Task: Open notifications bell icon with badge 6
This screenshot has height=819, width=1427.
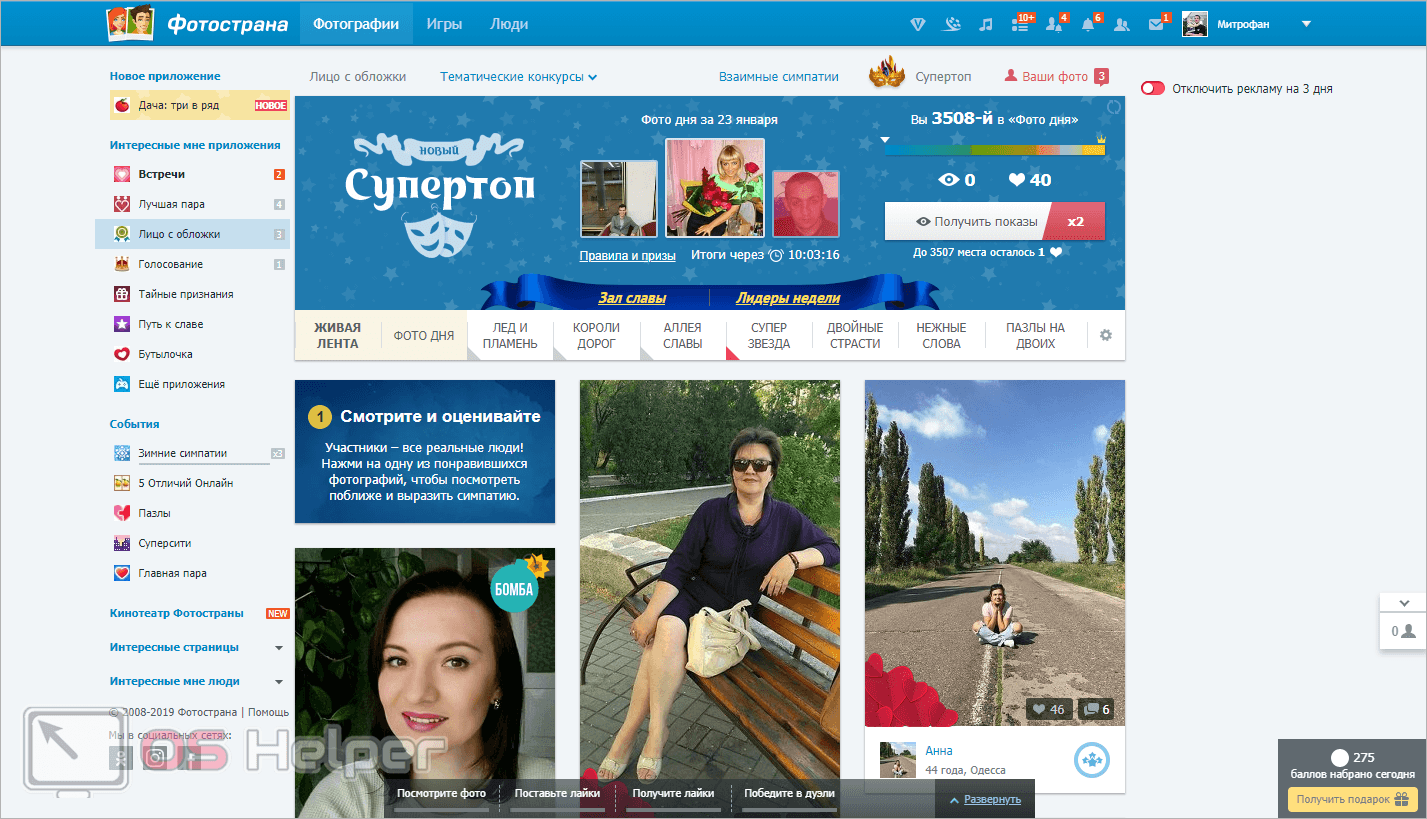Action: (x=1088, y=24)
